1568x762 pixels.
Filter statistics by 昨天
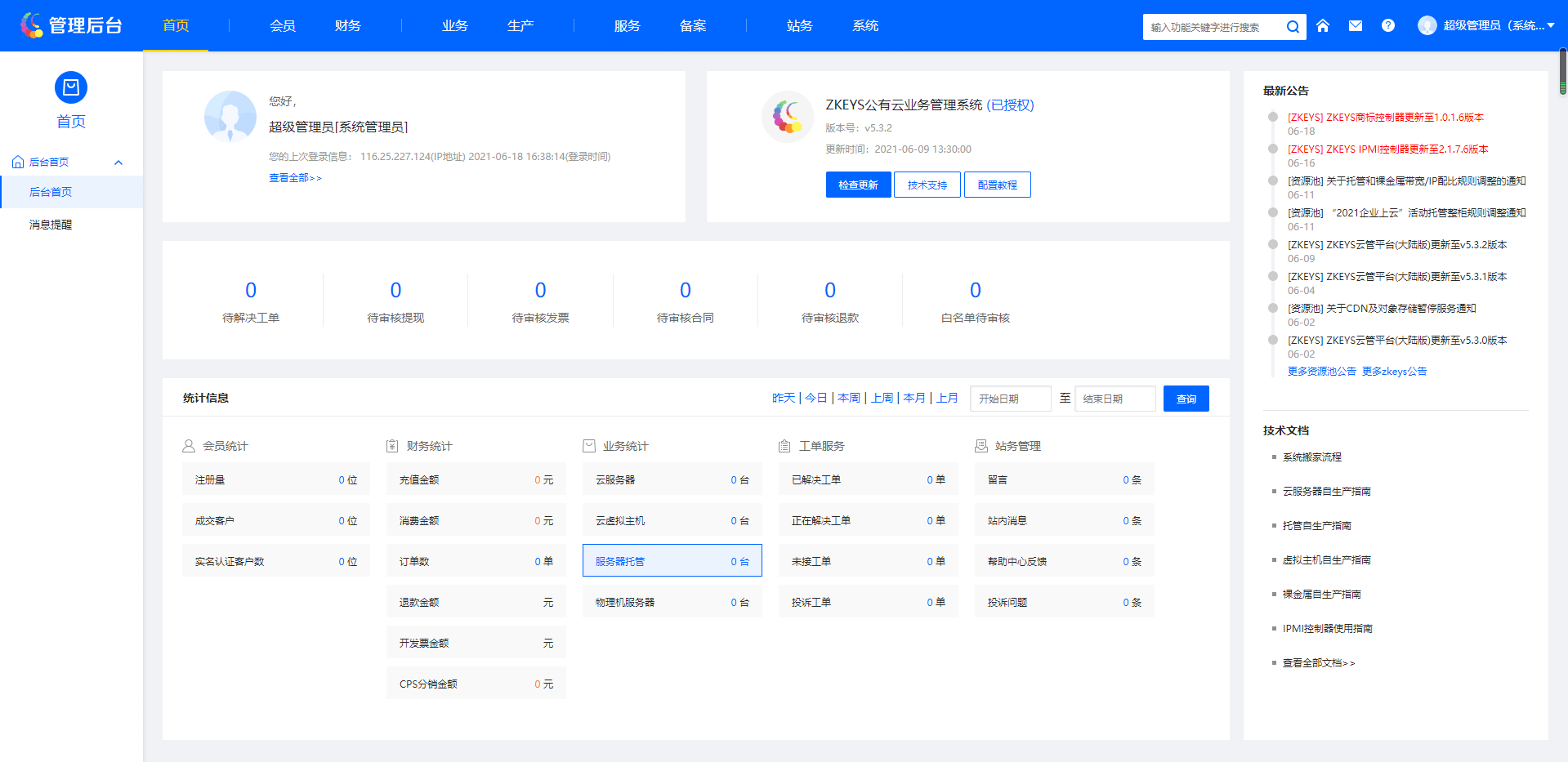[x=784, y=398]
